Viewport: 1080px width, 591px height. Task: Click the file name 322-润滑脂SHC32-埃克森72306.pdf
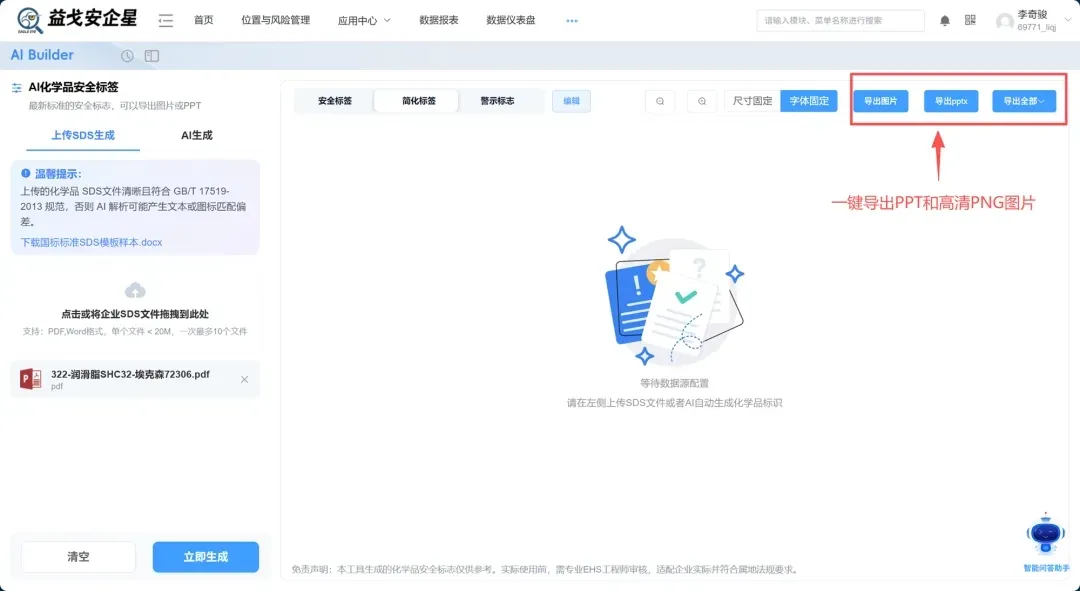click(130, 374)
